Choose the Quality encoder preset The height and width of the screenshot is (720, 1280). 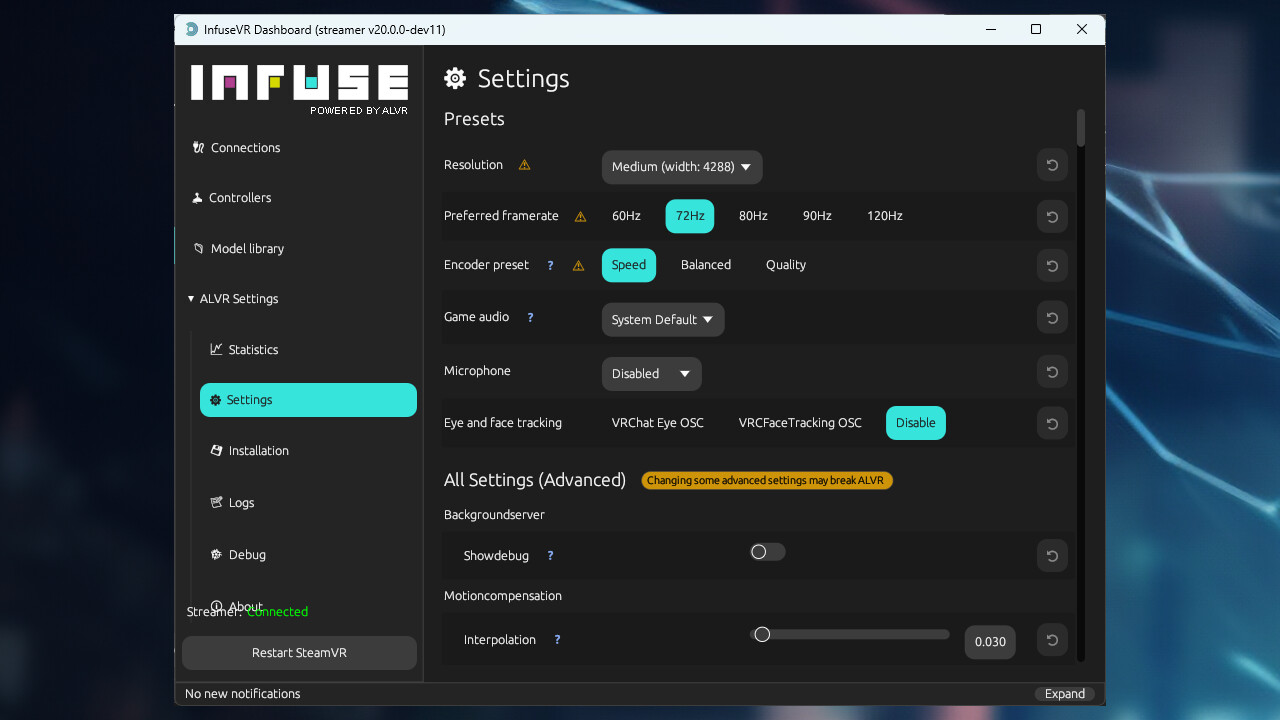[785, 265]
